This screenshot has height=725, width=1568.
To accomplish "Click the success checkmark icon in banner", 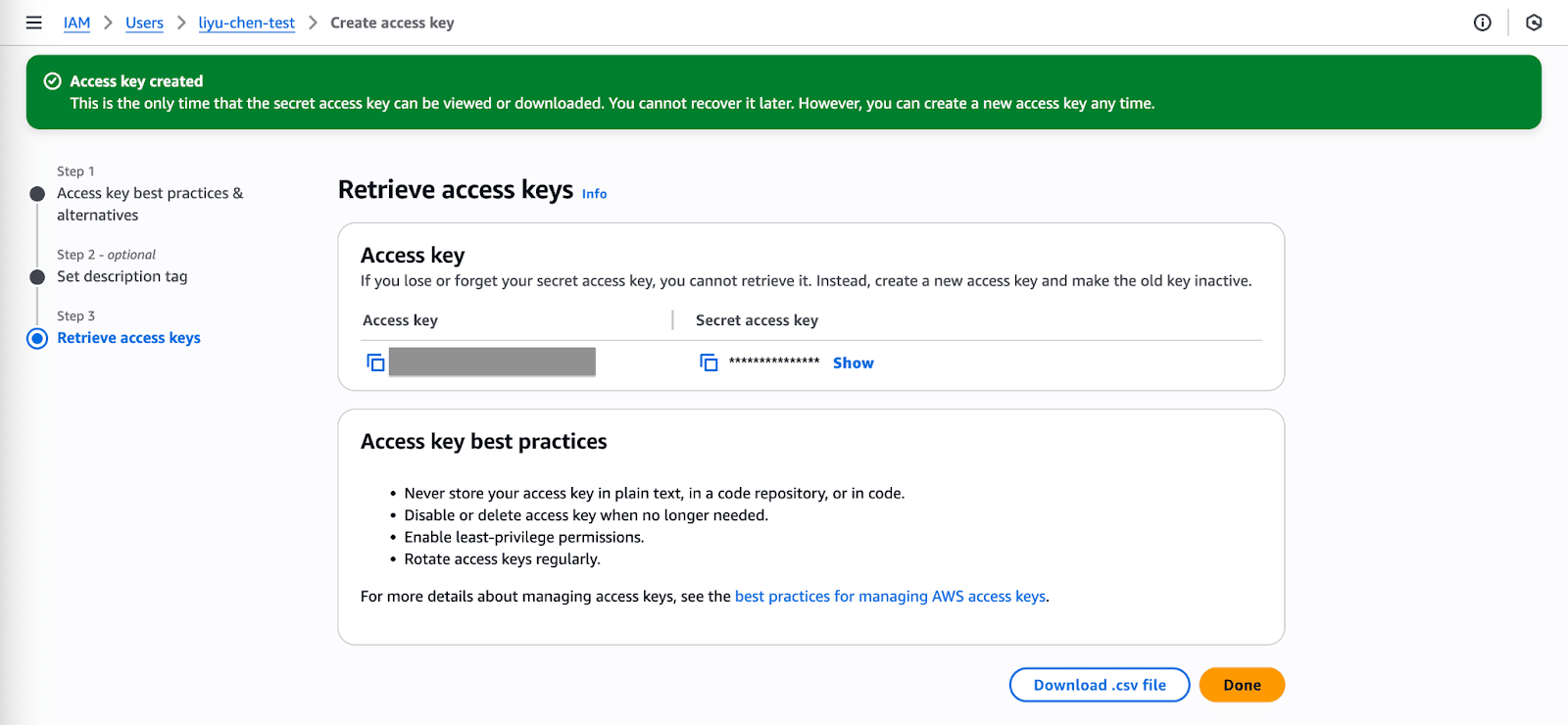I will coord(53,81).
